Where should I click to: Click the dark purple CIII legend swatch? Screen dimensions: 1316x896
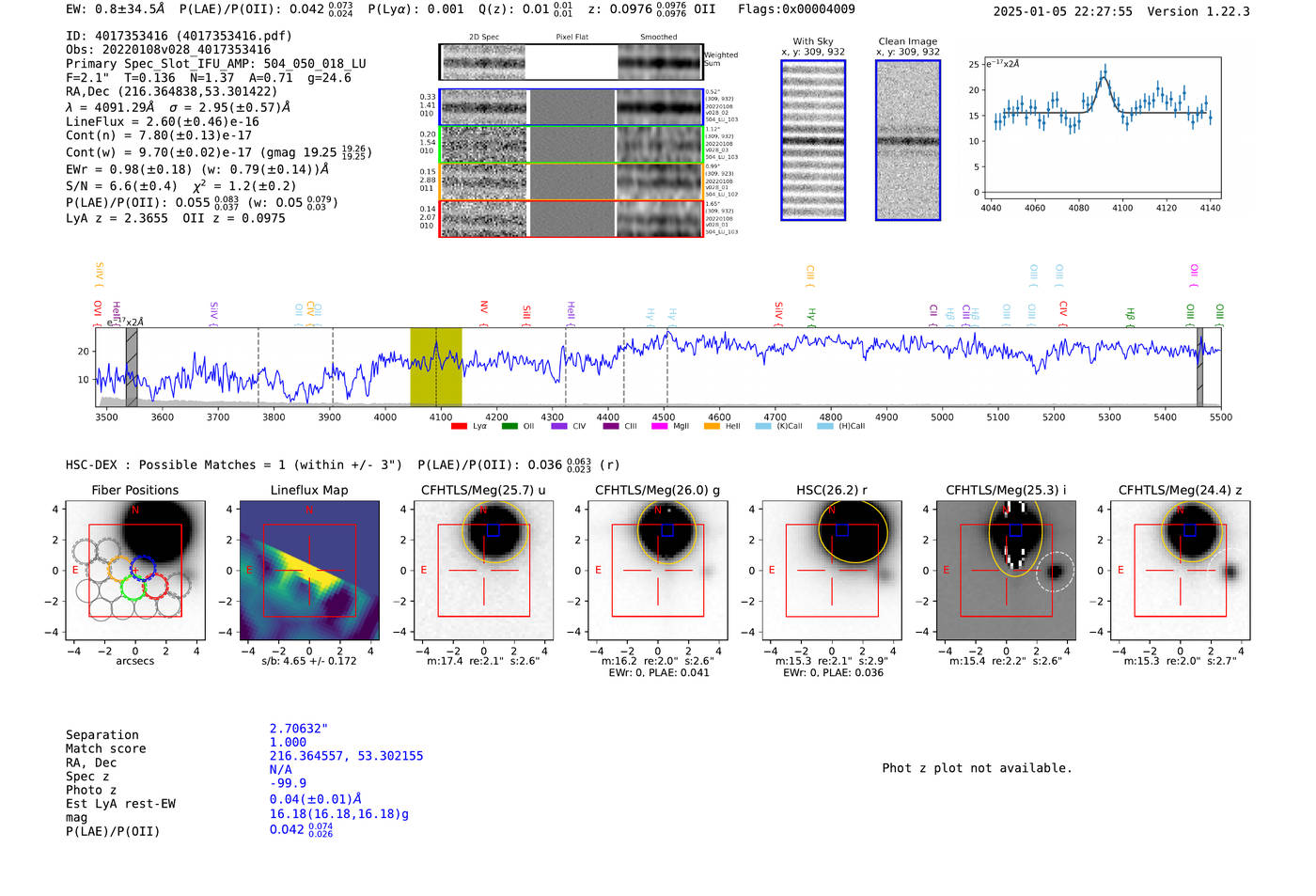point(611,426)
